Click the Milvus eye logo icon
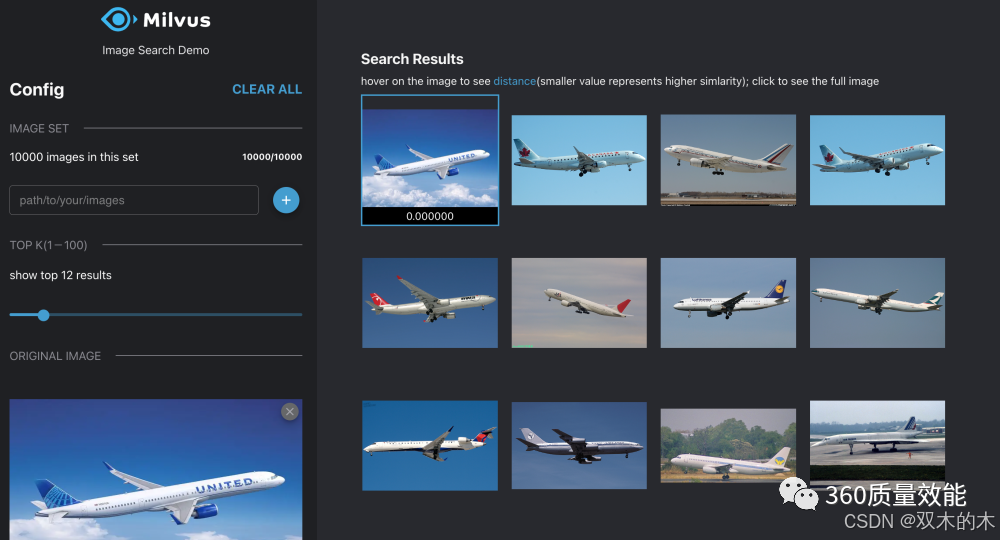The height and width of the screenshot is (540, 1000). 119,19
